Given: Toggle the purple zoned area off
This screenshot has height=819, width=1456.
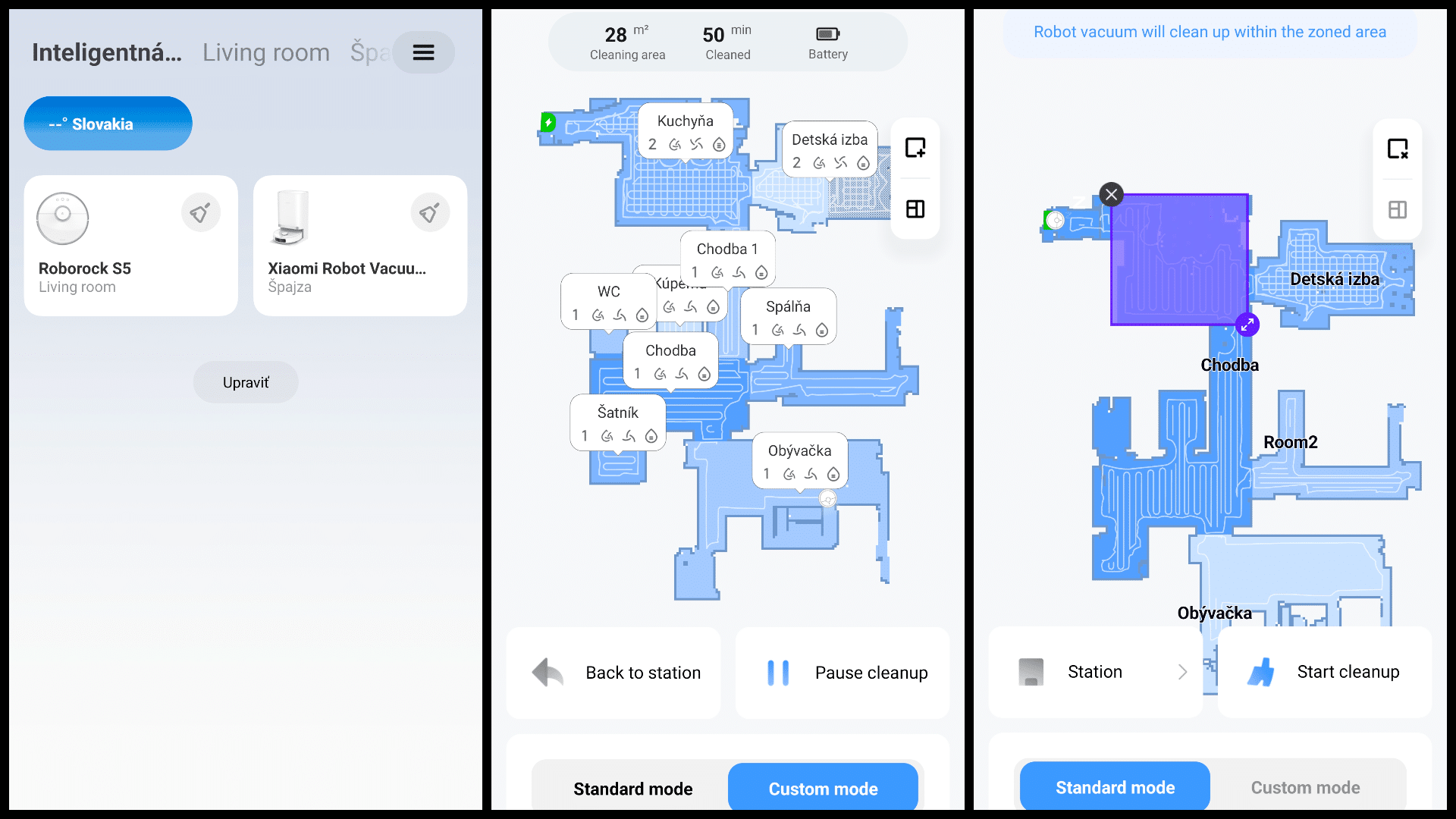Looking at the screenshot, I should pos(1111,194).
